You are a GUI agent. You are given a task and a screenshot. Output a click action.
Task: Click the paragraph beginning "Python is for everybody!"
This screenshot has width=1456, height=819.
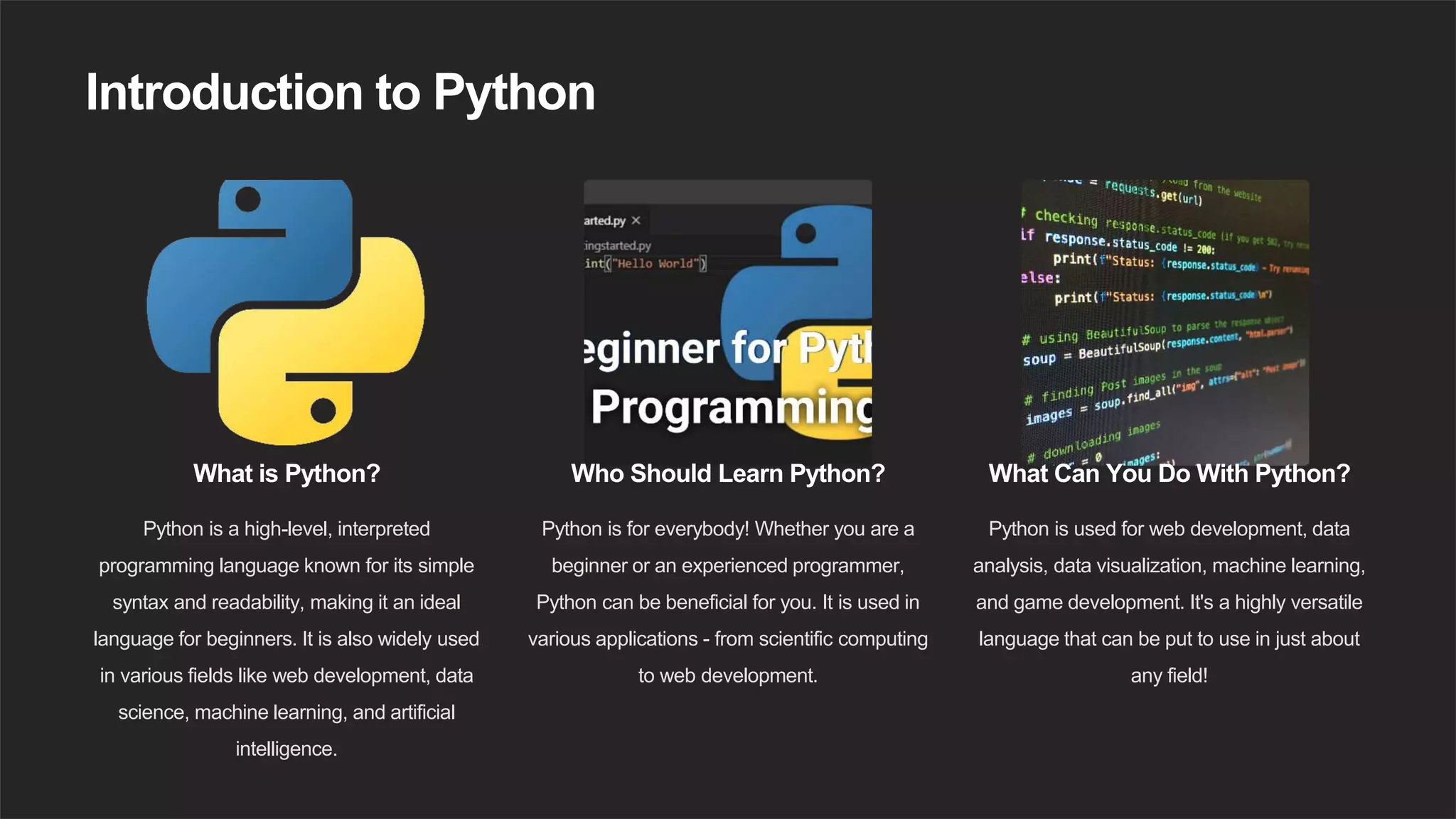pyautogui.click(x=727, y=602)
